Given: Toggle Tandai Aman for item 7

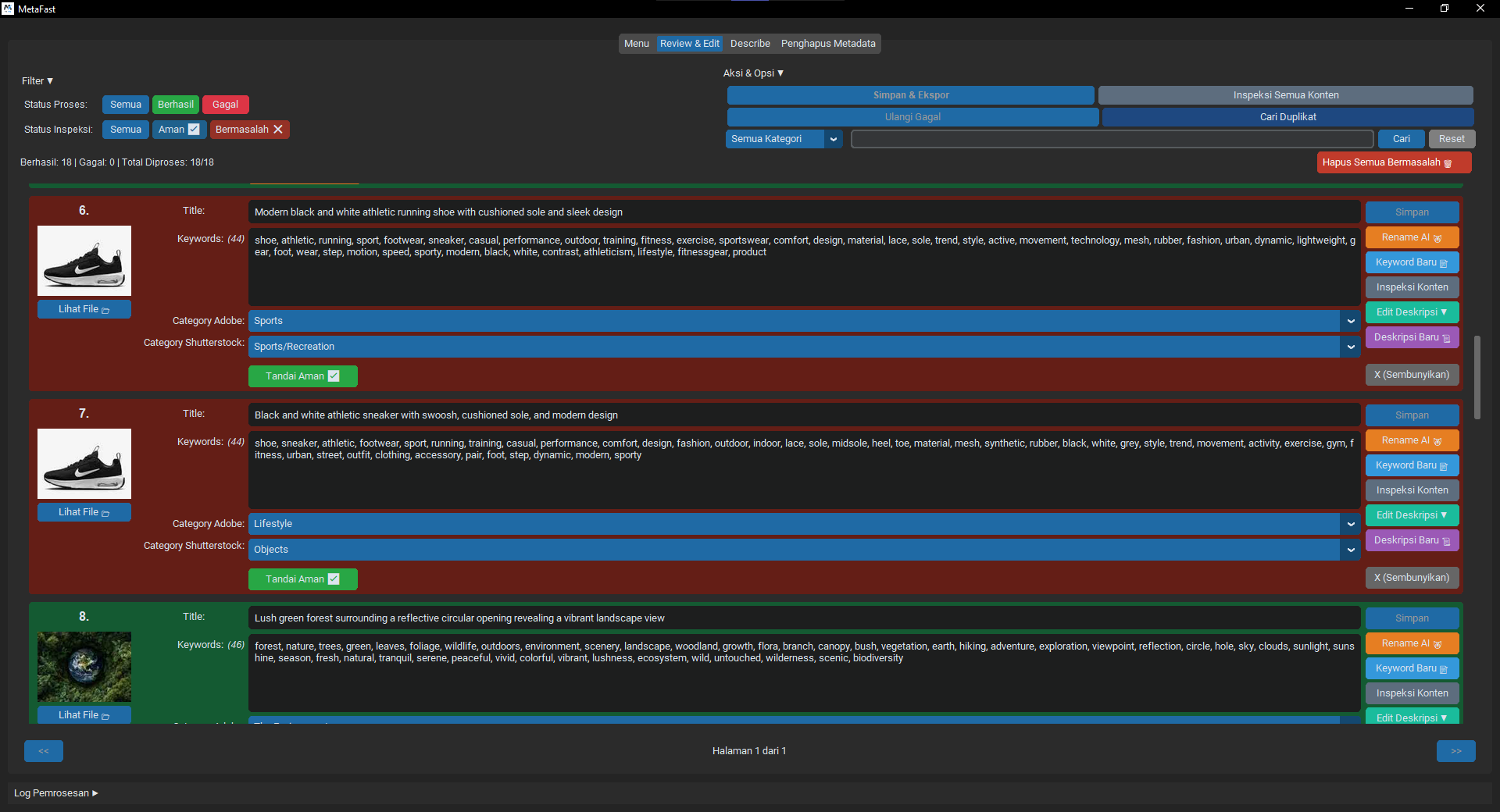Looking at the screenshot, I should 302,579.
